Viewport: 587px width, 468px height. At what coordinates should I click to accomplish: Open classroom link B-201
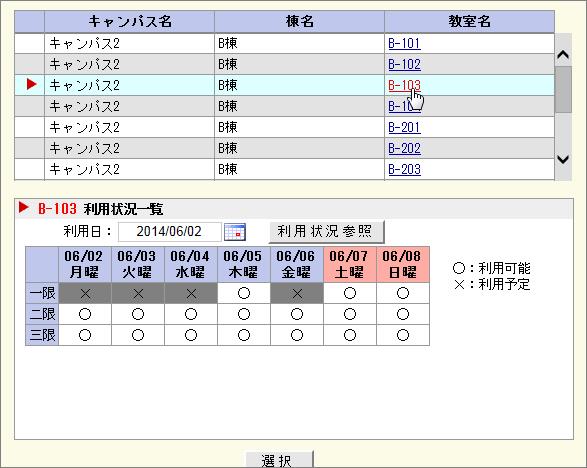(x=404, y=127)
